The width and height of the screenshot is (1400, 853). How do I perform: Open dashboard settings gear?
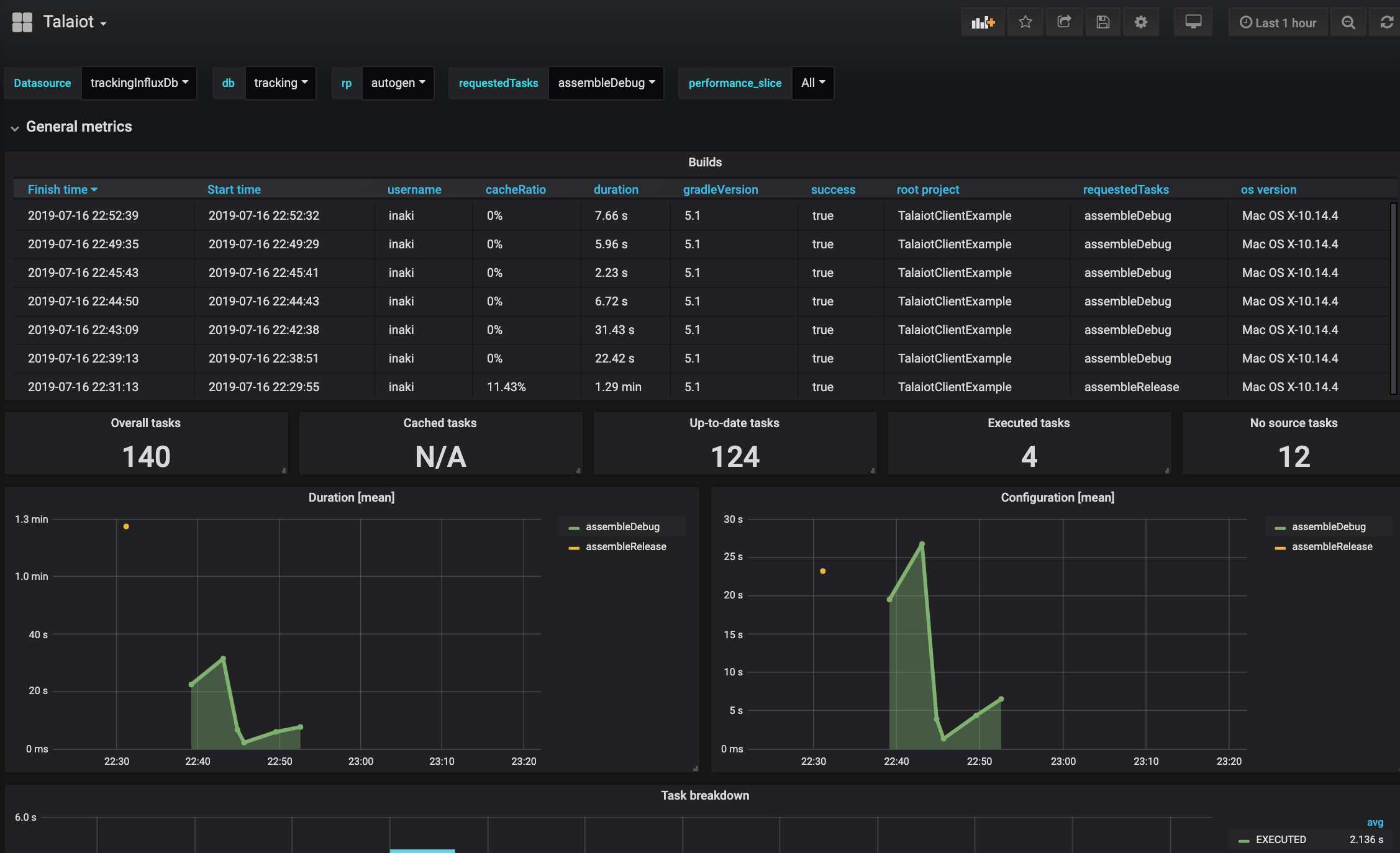coord(1140,22)
